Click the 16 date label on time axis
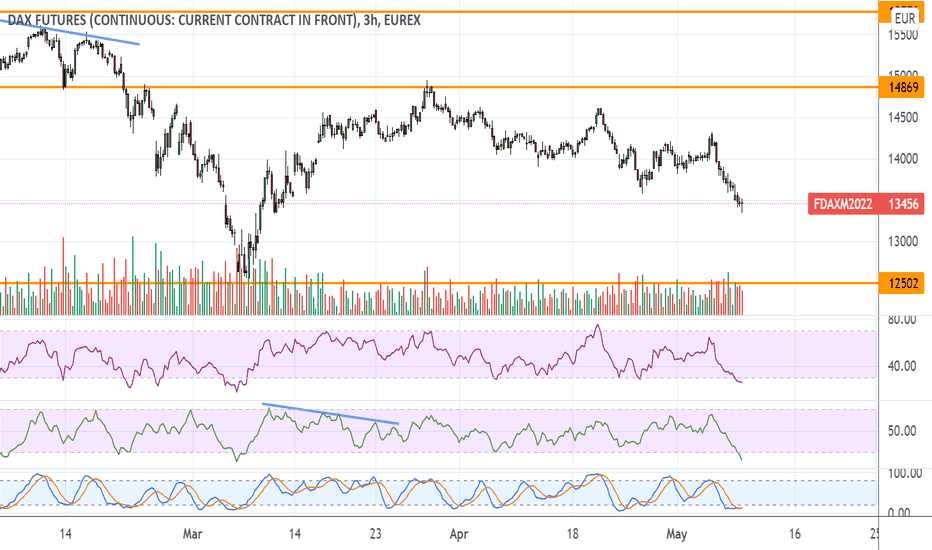Image resolution: width=932 pixels, height=550 pixels. pyautogui.click(x=795, y=534)
